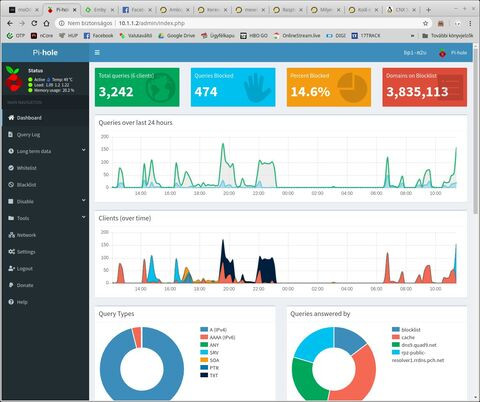Open the HUP bookmark

[68, 35]
